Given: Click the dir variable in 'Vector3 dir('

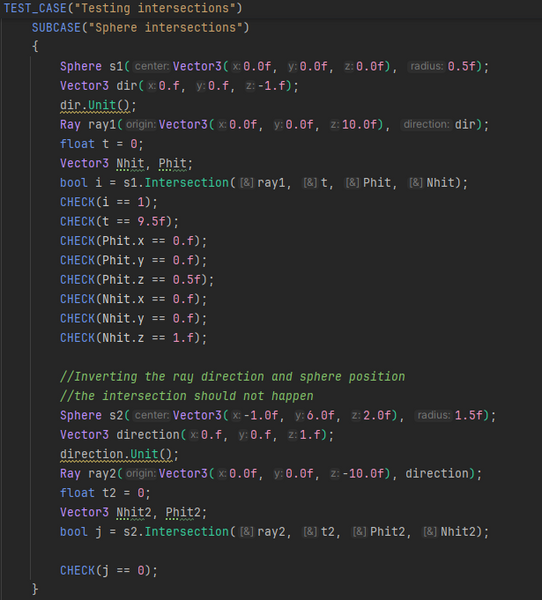Looking at the screenshot, I should (127, 86).
